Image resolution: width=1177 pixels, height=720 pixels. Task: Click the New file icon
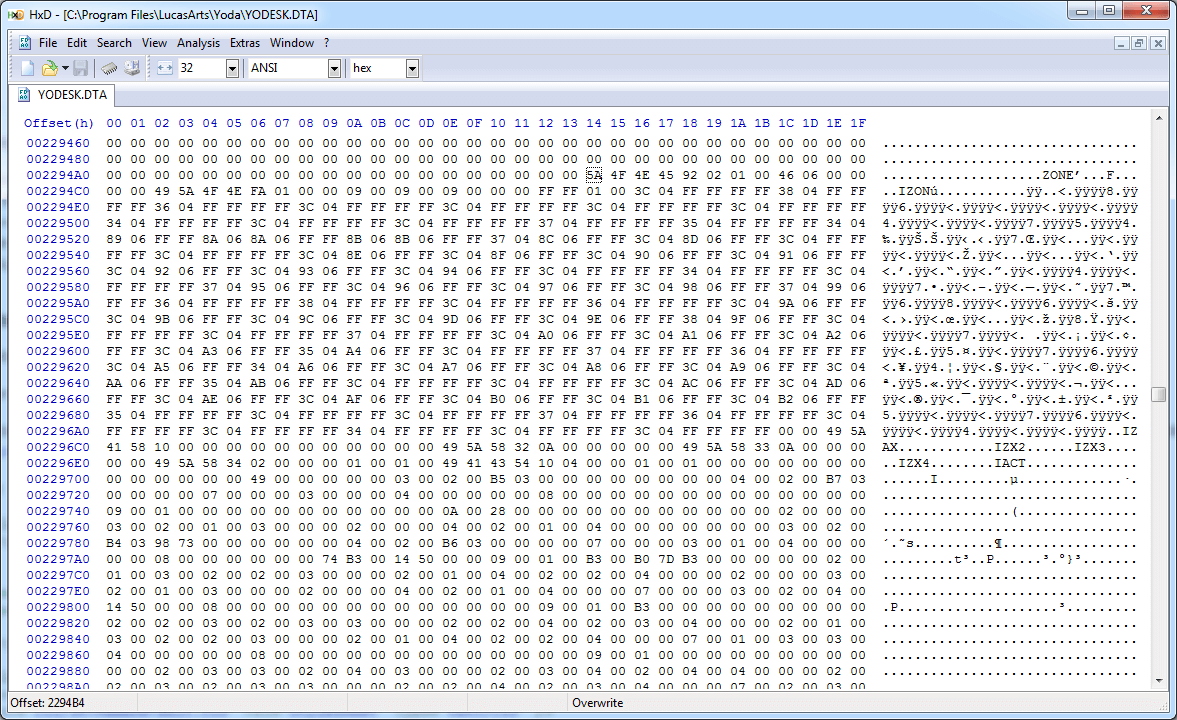tap(27, 68)
